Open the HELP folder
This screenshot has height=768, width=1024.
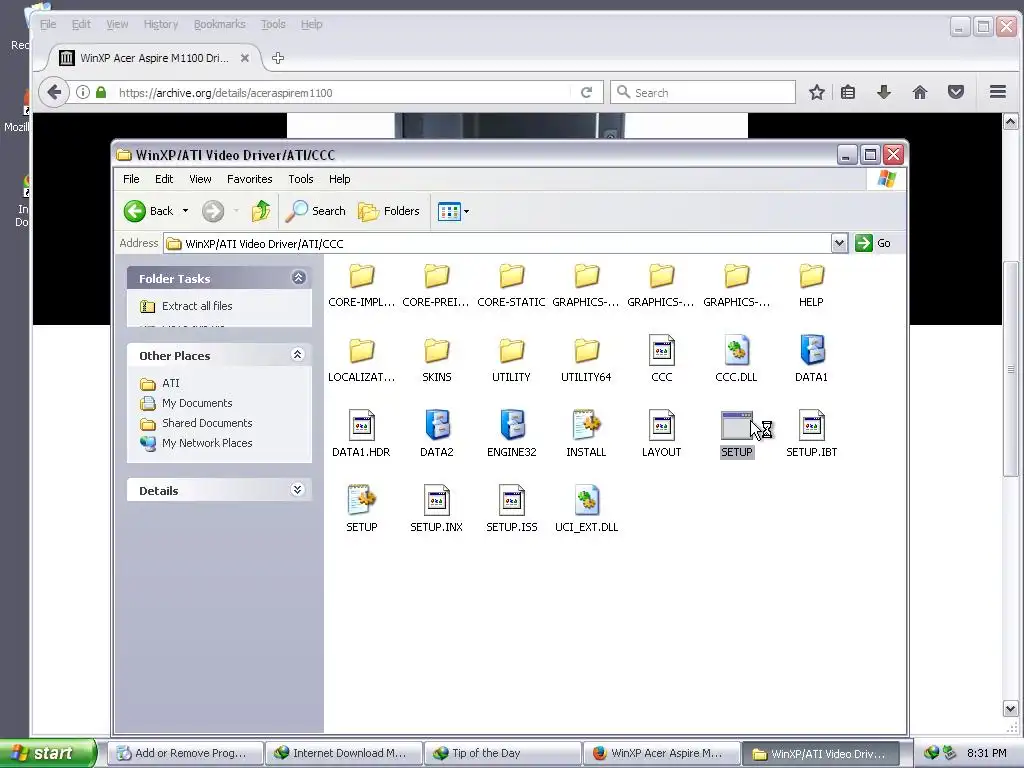[x=811, y=285]
